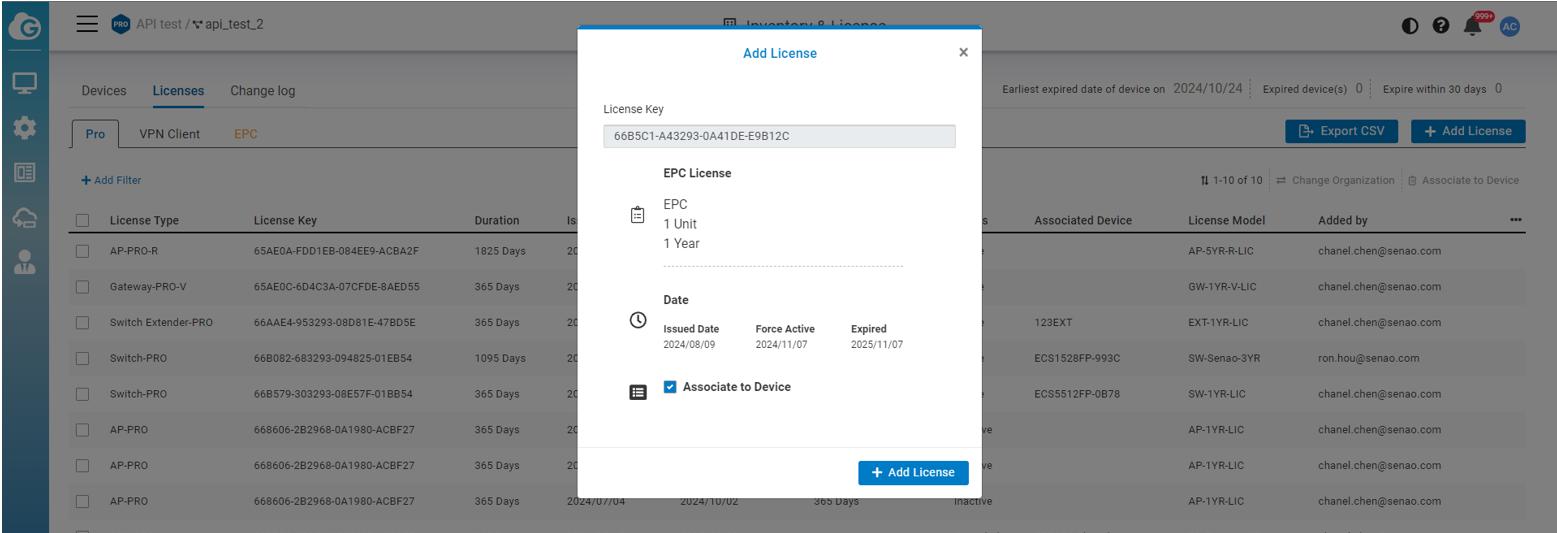
Task: Switch to the Change log tab
Action: 262,91
